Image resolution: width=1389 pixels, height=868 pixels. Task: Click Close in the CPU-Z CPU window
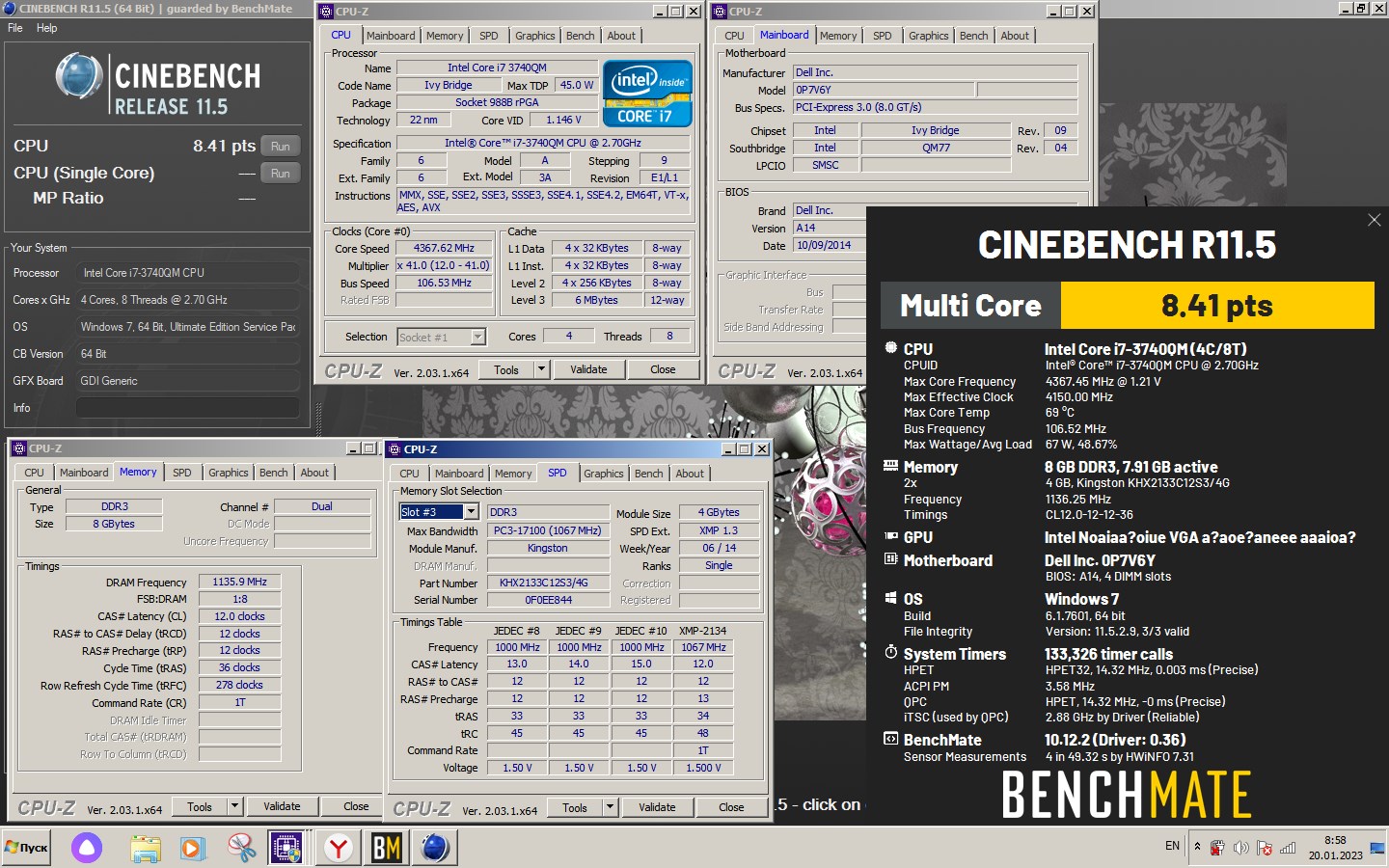point(663,369)
